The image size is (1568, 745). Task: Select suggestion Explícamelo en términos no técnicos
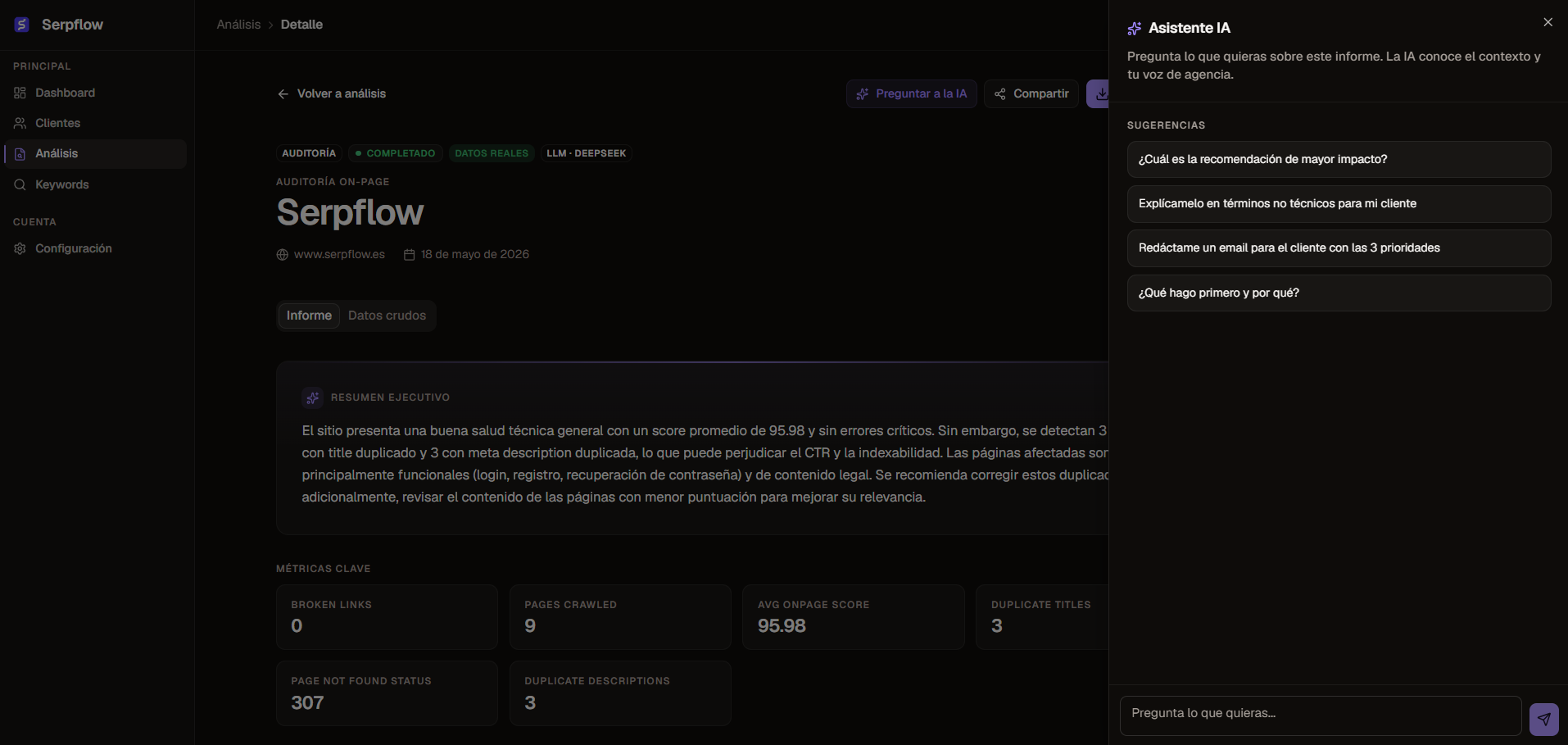pyautogui.click(x=1339, y=203)
